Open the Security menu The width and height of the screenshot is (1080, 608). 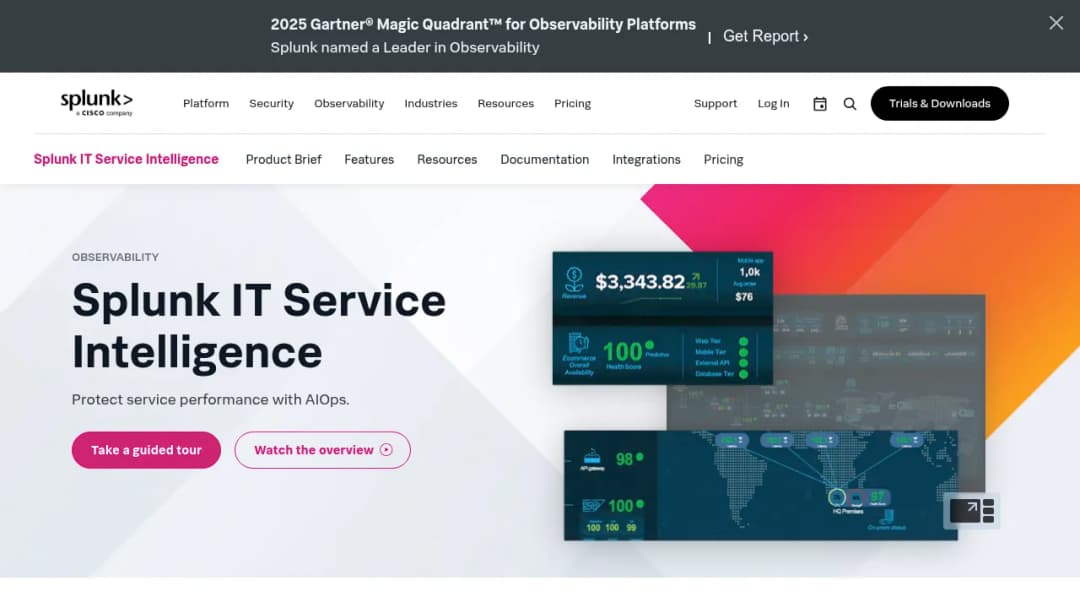tap(271, 103)
